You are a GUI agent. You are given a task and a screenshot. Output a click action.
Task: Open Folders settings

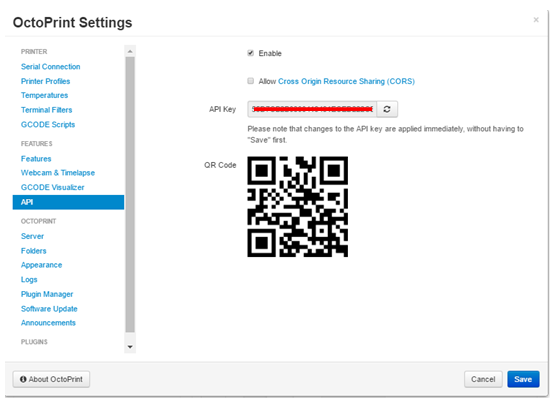coord(33,251)
